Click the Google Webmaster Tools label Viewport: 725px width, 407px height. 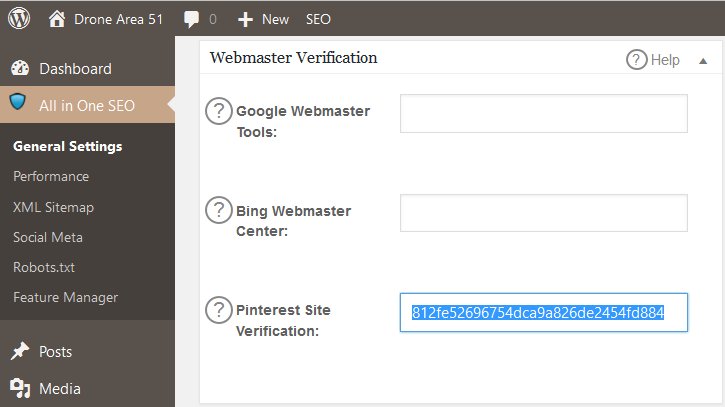[303, 122]
